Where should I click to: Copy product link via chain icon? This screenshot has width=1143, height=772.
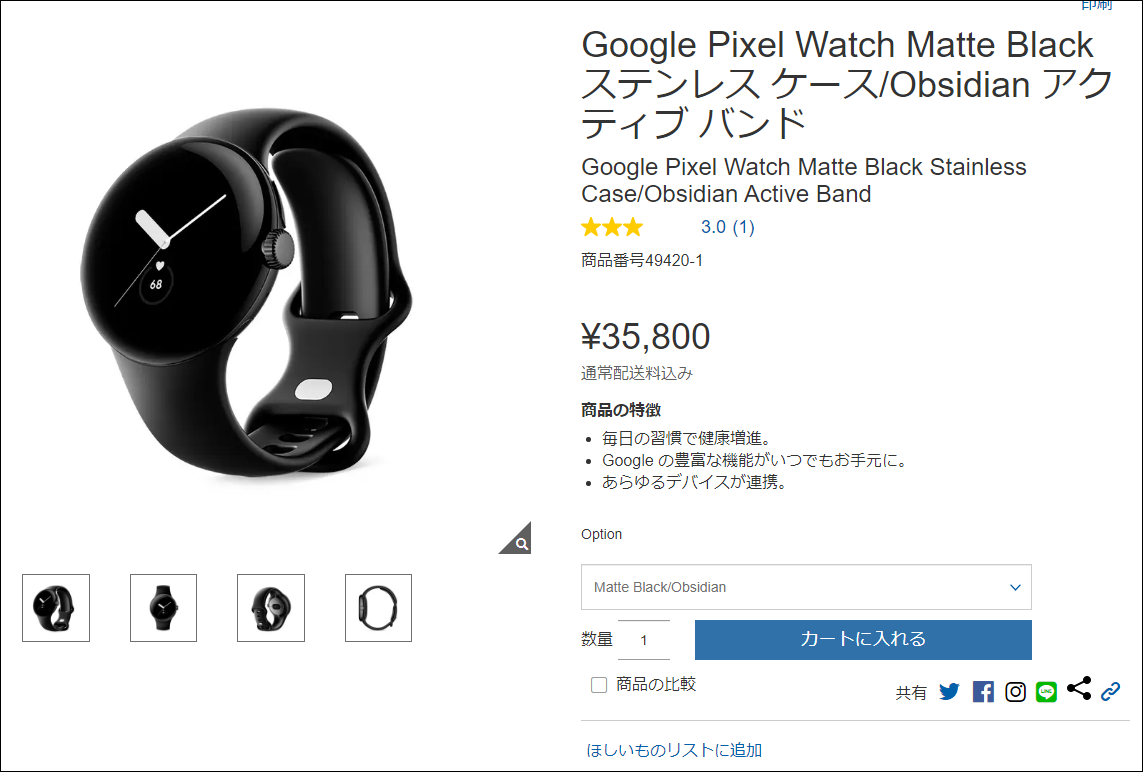coord(1110,691)
